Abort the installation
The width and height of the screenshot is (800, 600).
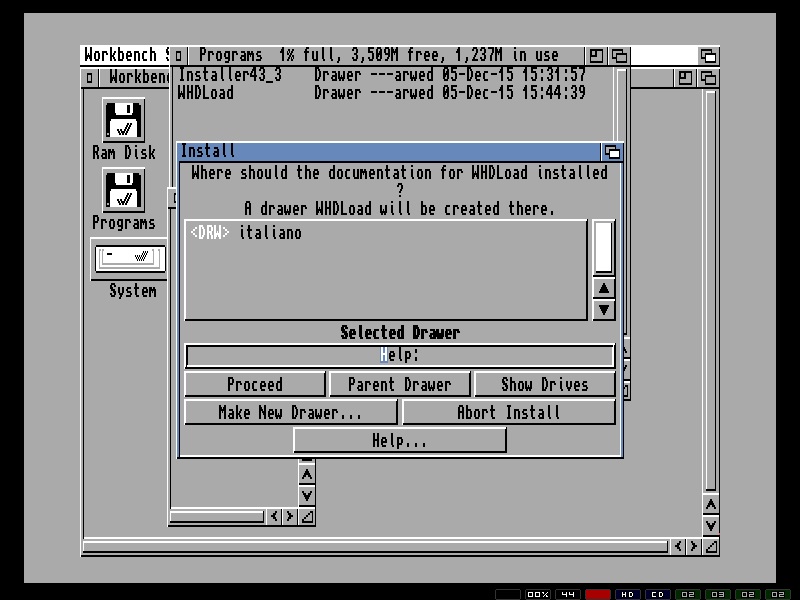point(509,412)
